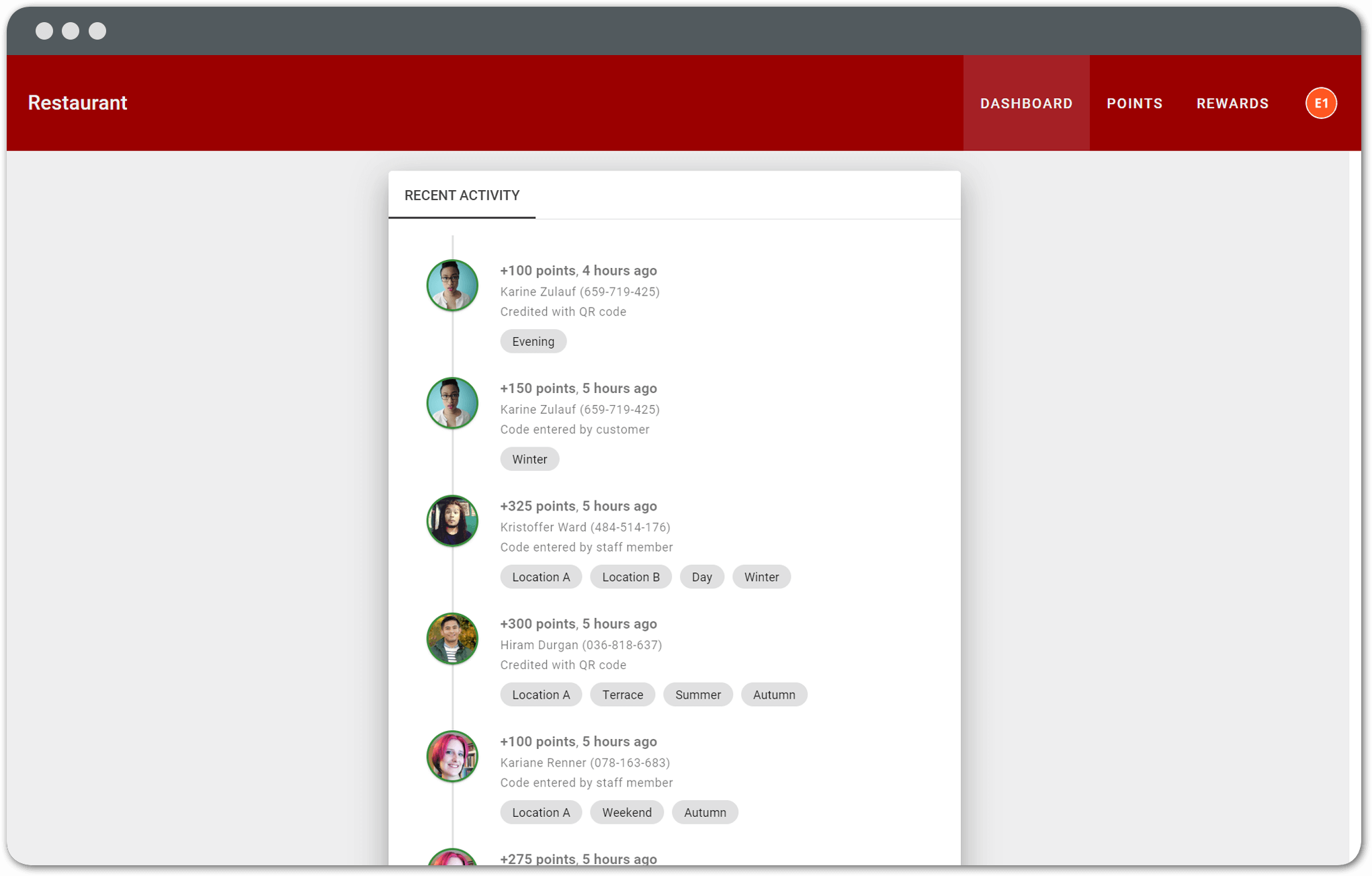This screenshot has width=1372, height=876.
Task: Select the Recent Activity tab
Action: click(462, 195)
